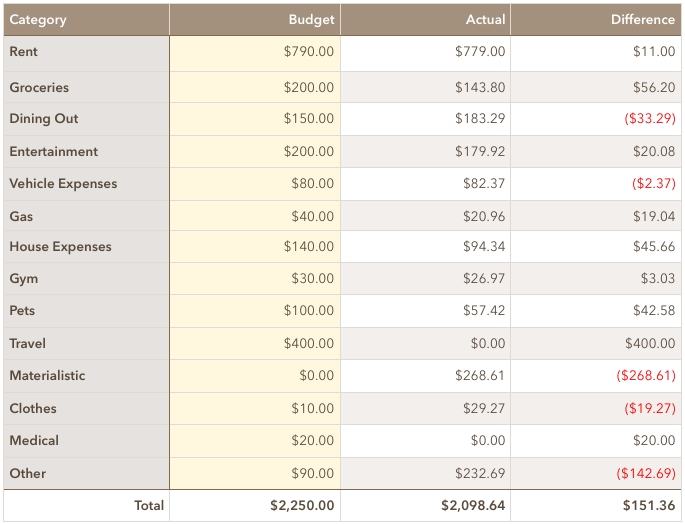Select Materialistic difference ($268.61) cell

[x=595, y=376]
